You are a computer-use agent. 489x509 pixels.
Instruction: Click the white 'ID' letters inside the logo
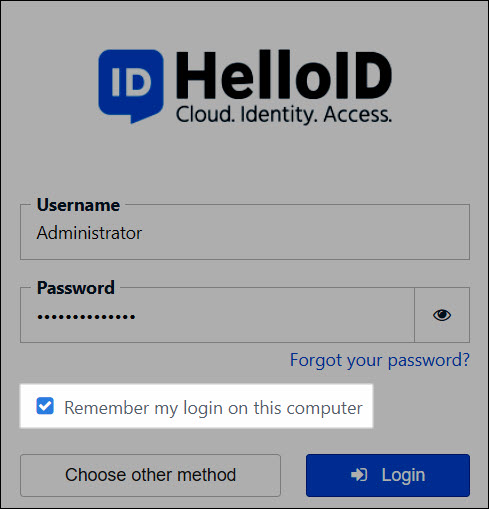click(x=131, y=82)
